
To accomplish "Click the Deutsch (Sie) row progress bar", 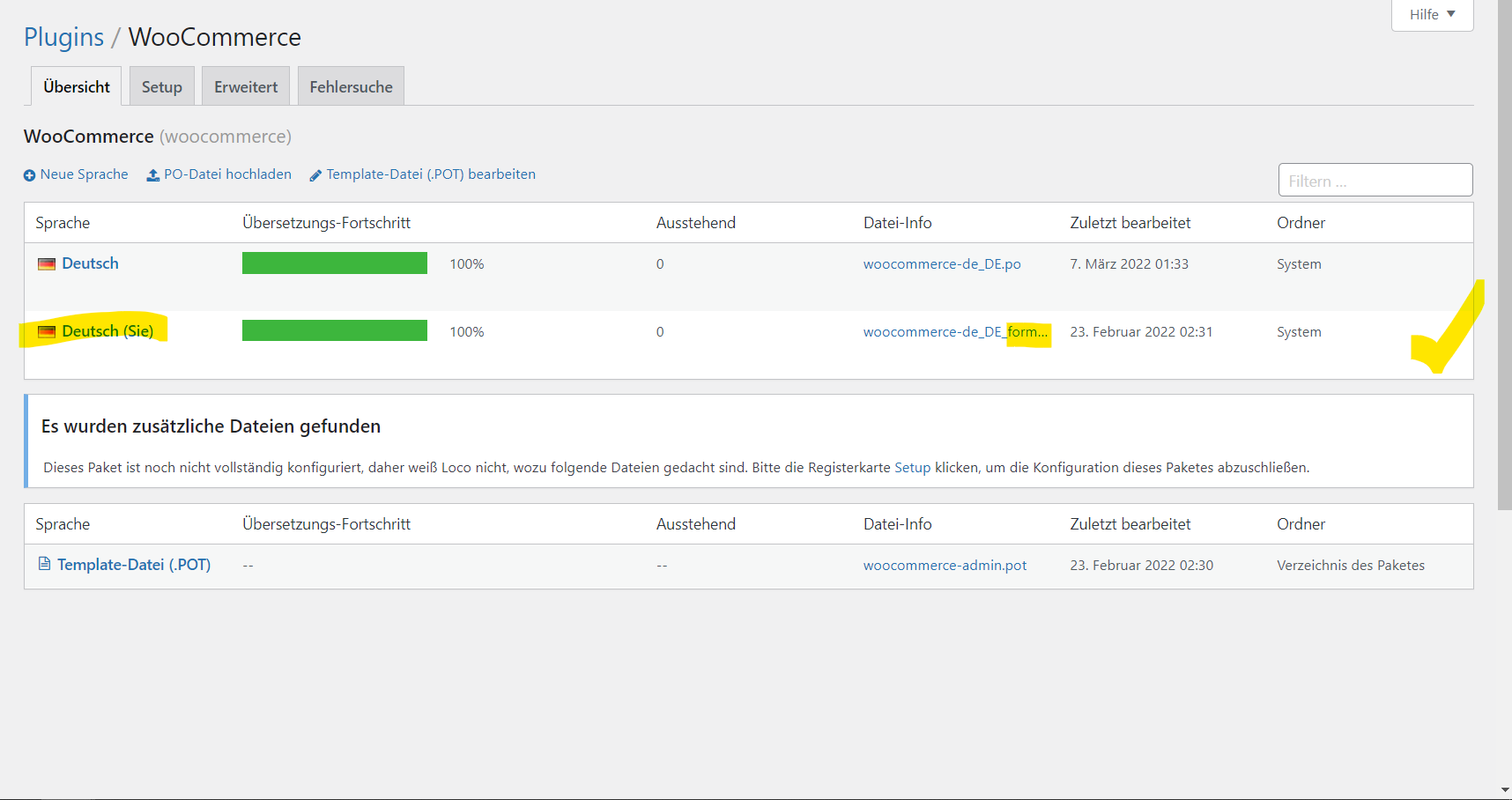I will (x=335, y=330).
